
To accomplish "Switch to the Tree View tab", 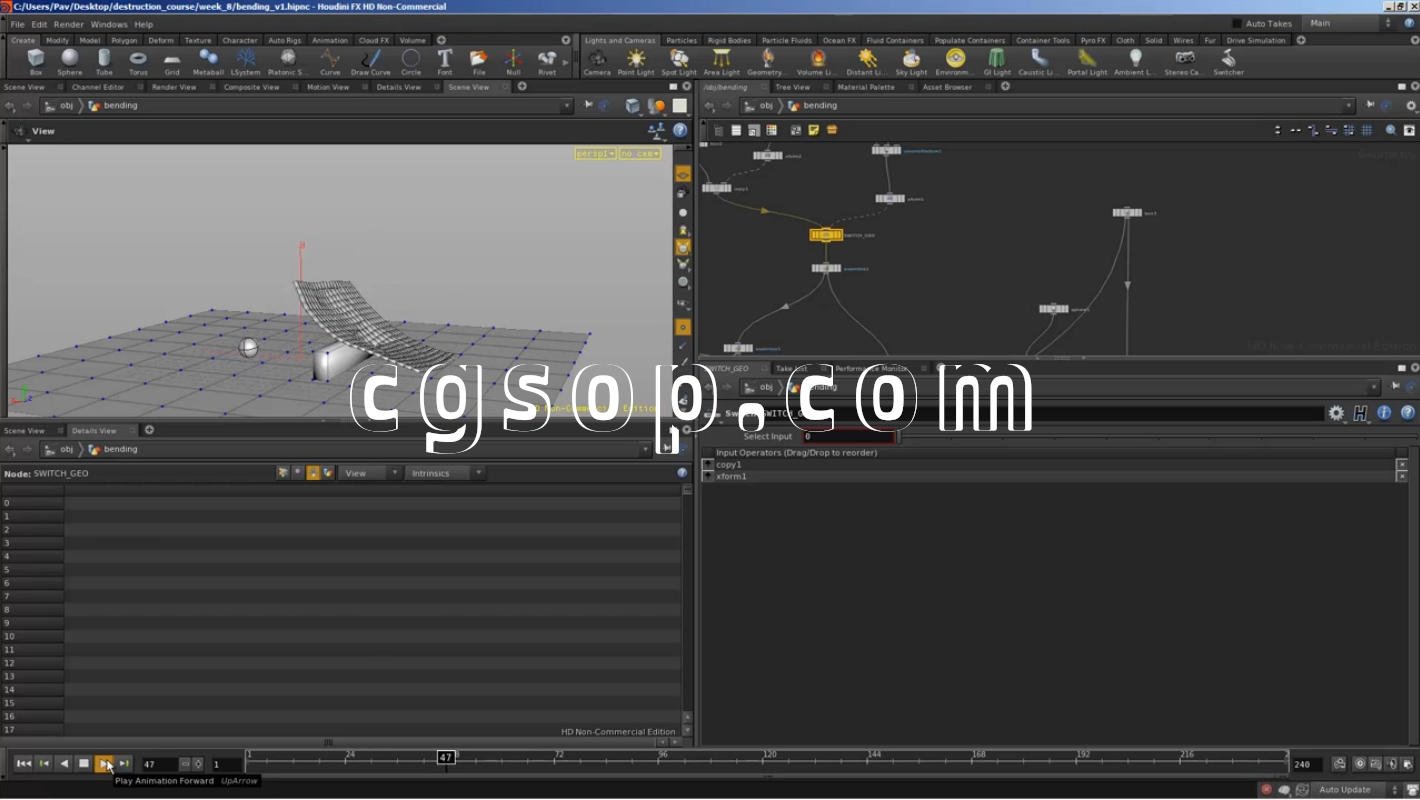I will [x=792, y=87].
